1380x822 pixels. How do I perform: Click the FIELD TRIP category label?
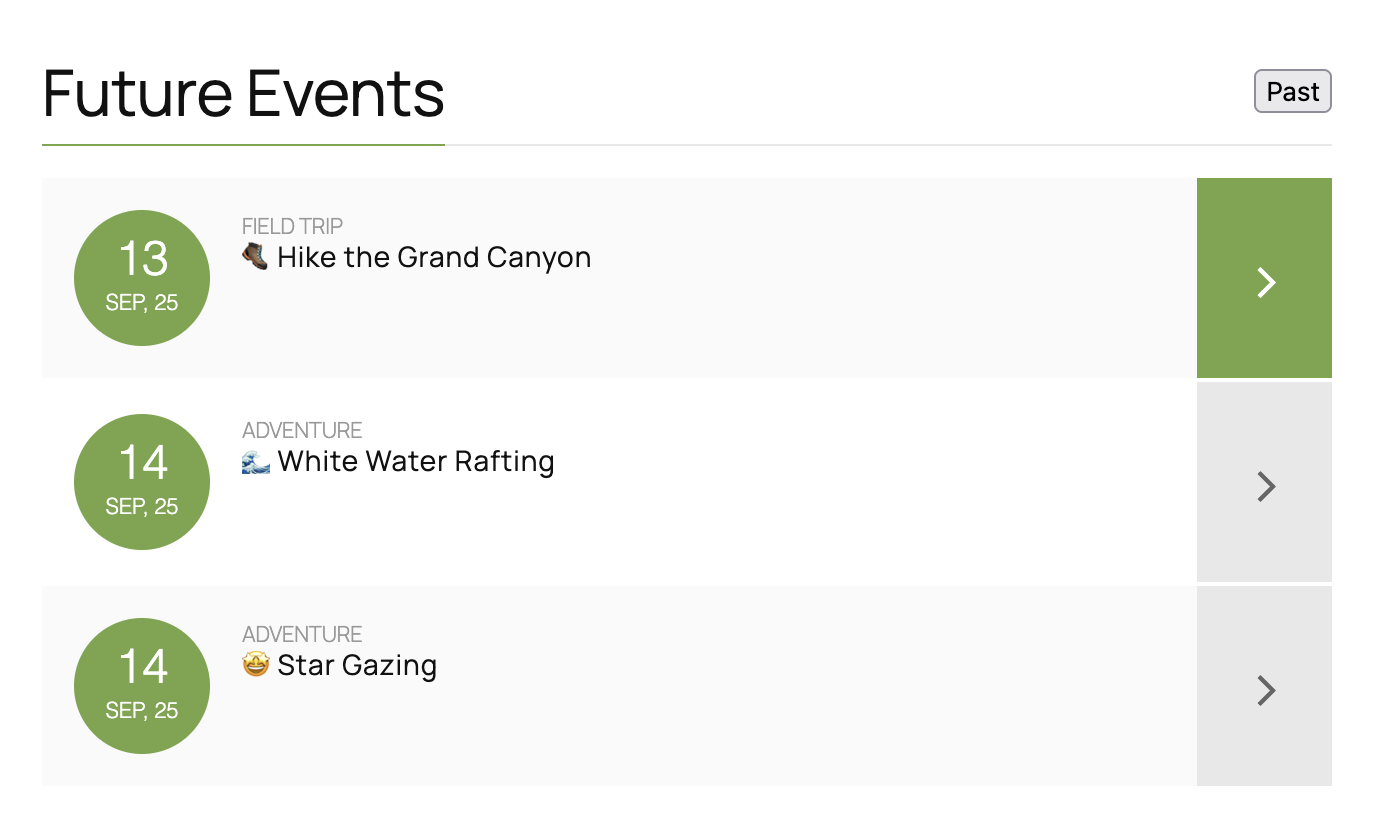292,227
